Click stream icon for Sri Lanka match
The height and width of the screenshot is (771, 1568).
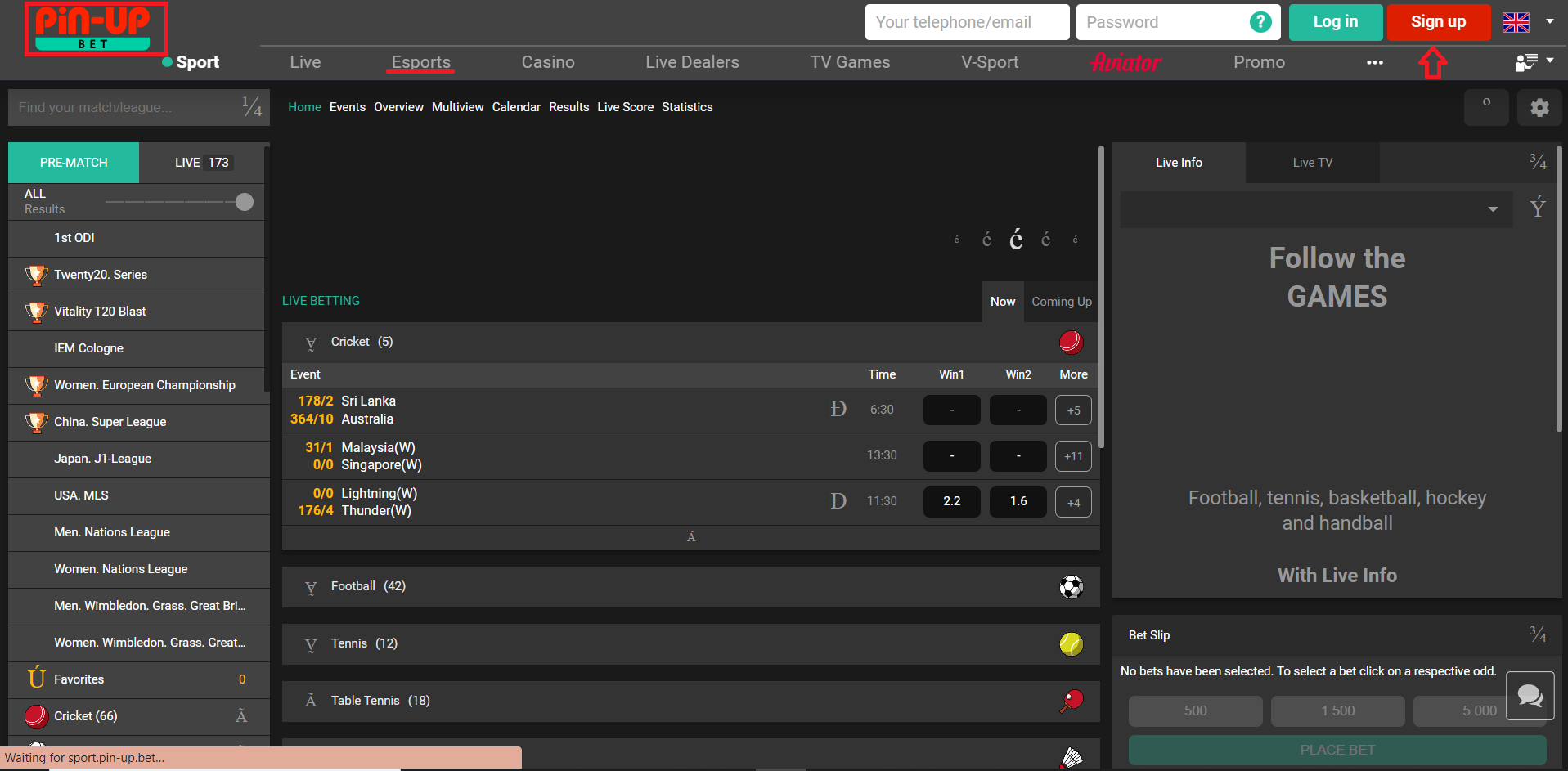click(x=838, y=409)
